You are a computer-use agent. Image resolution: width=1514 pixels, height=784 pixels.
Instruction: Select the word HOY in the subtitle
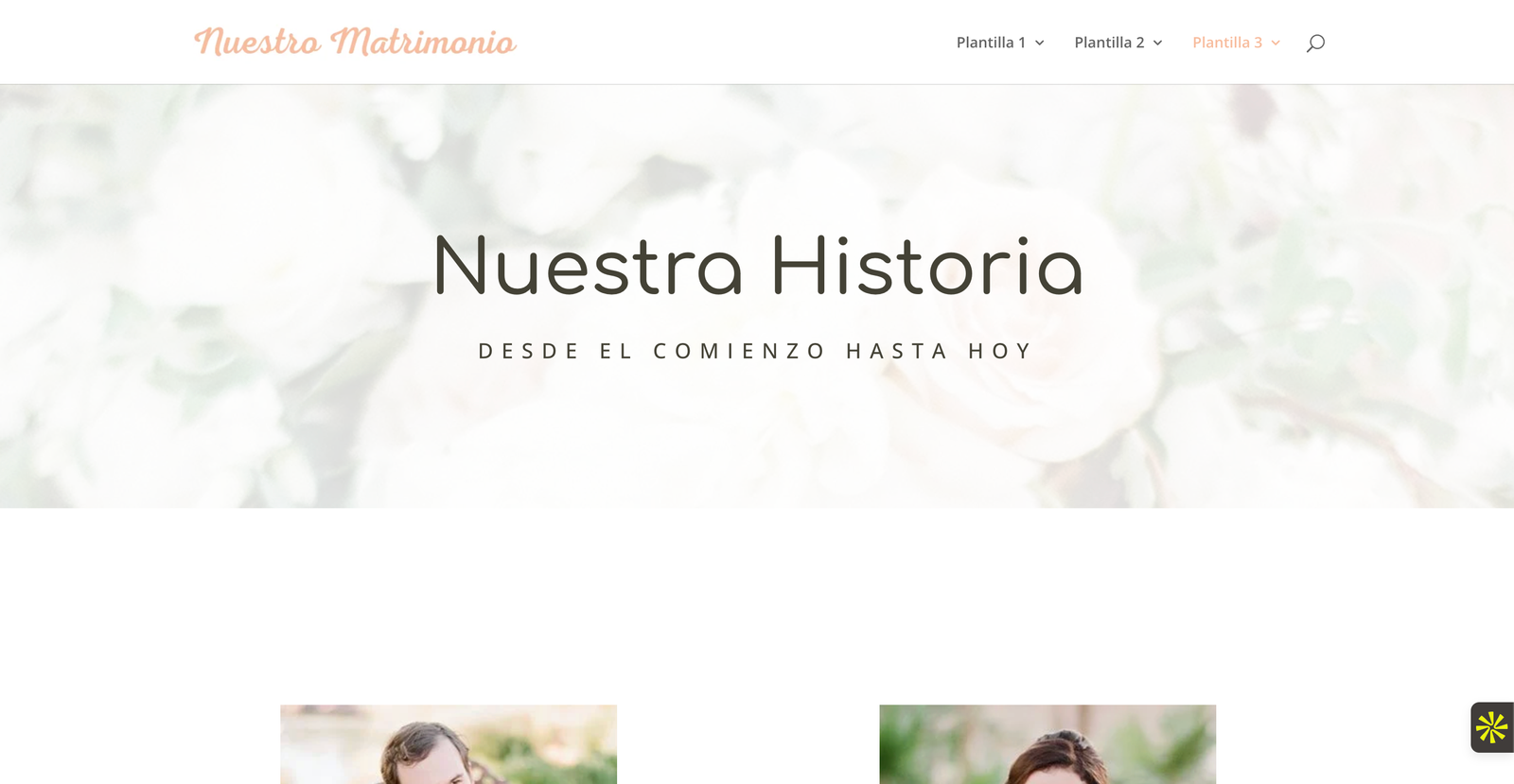click(x=999, y=351)
